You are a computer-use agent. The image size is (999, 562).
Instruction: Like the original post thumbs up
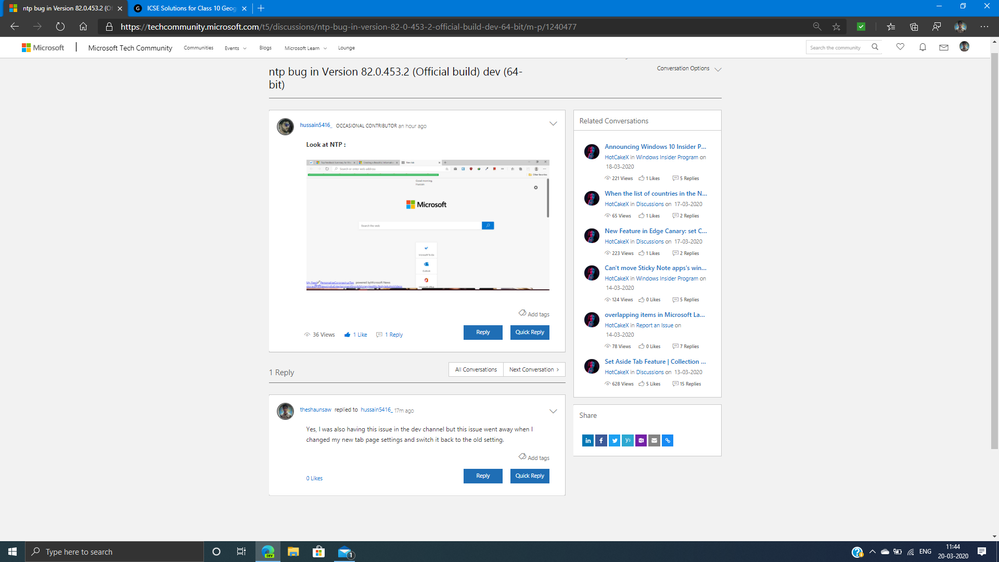[347, 335]
